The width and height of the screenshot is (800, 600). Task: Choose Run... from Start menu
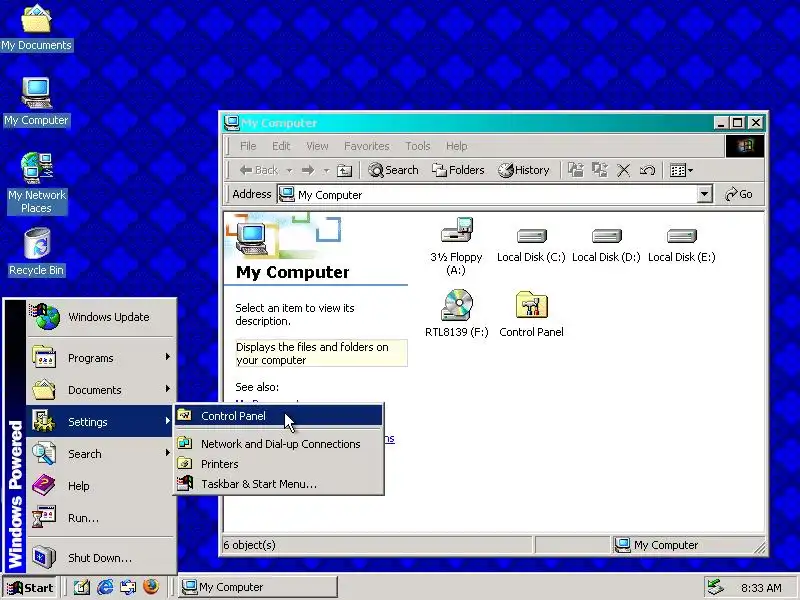101,518
